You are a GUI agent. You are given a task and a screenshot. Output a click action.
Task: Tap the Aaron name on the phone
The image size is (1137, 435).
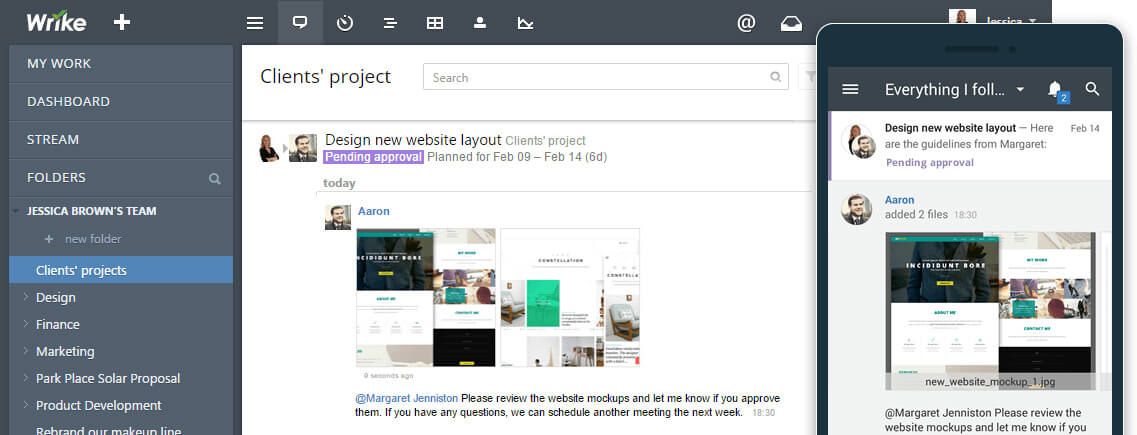point(899,200)
